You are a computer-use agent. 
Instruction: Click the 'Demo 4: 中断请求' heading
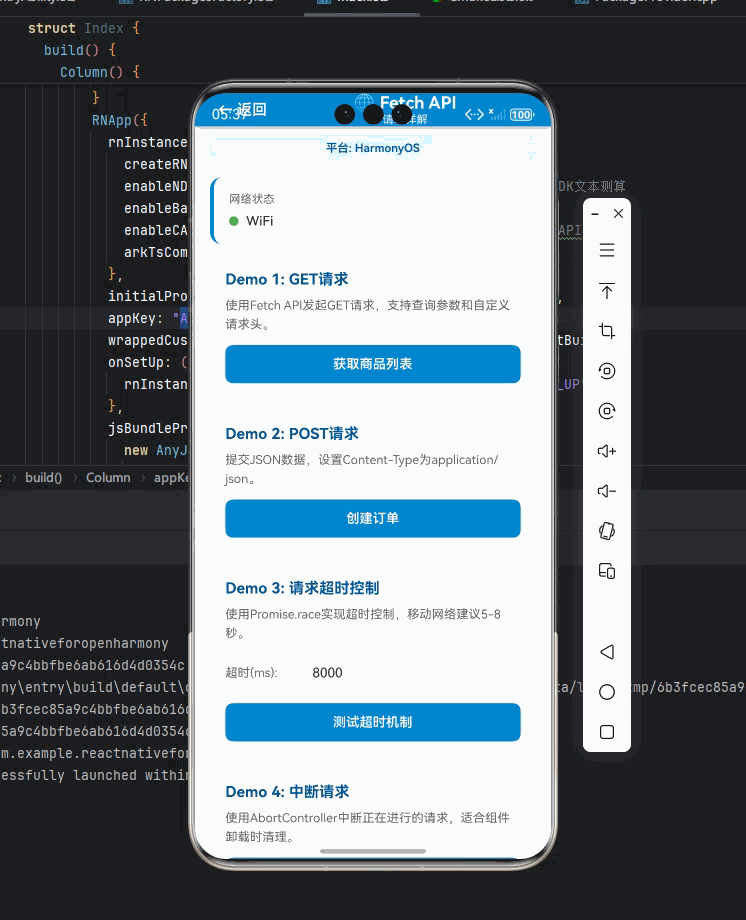[287, 792]
